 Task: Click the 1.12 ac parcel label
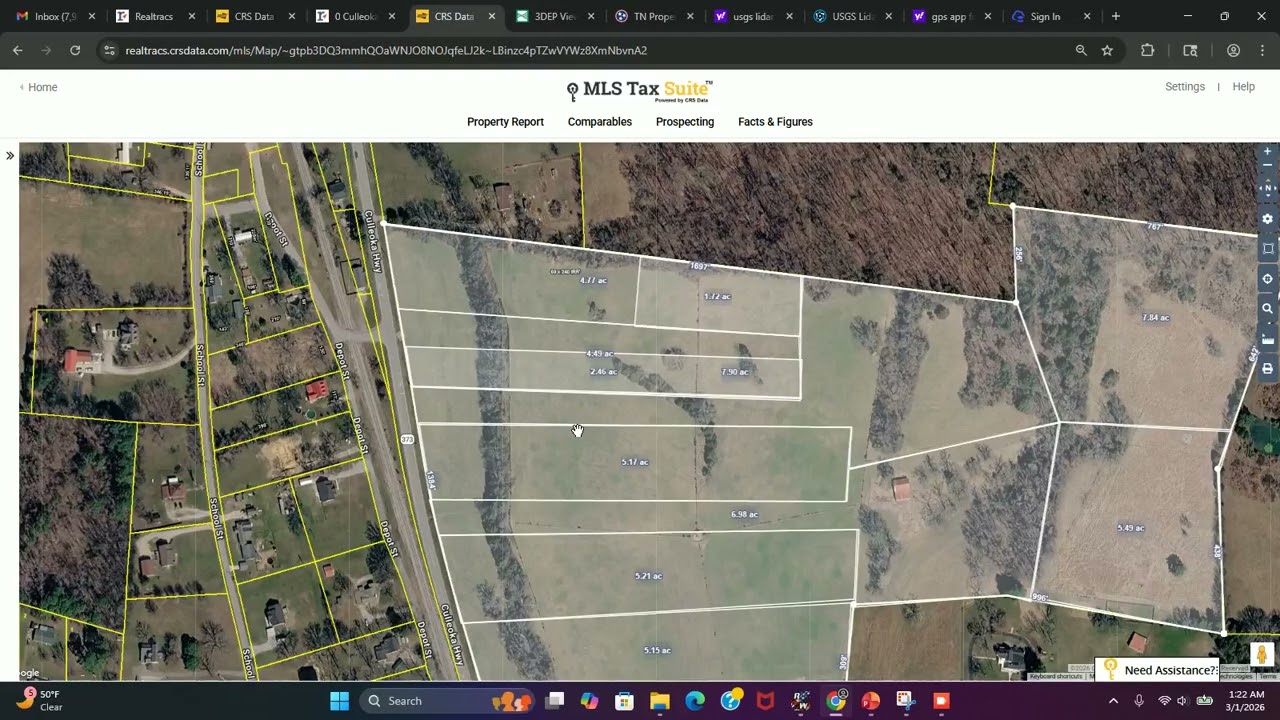tap(717, 296)
